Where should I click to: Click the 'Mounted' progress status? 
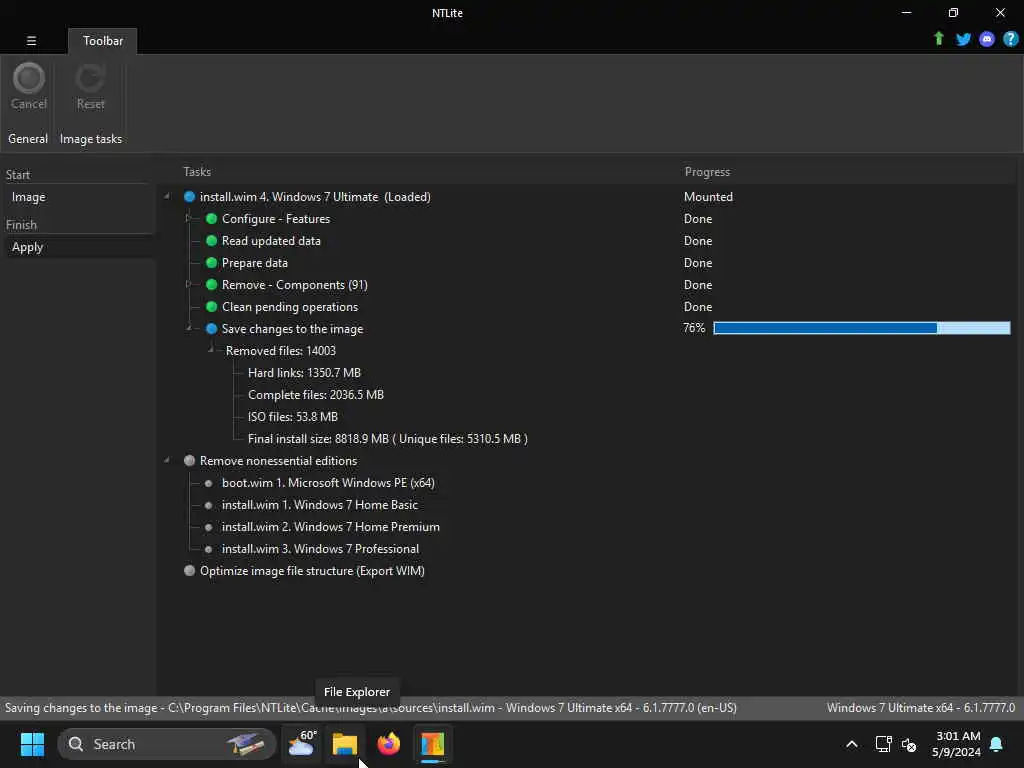click(x=708, y=197)
